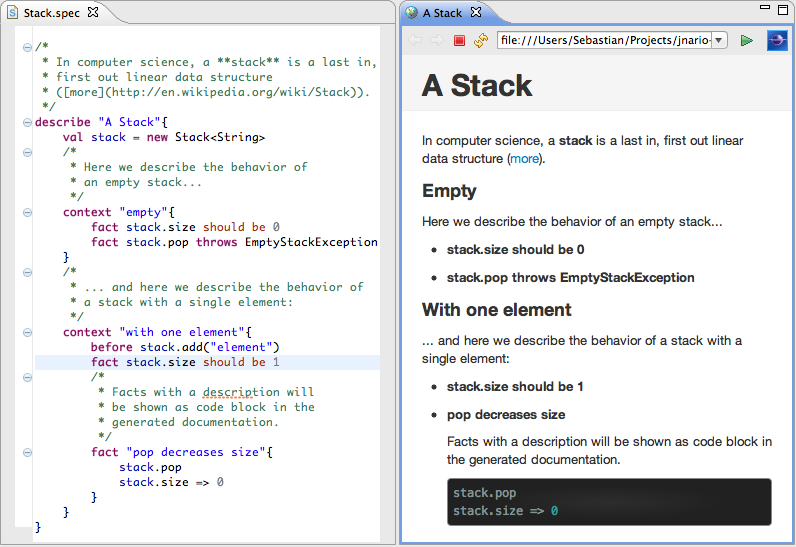The width and height of the screenshot is (796, 547).
Task: Click the green Go to URL arrow
Action: pyautogui.click(x=746, y=40)
